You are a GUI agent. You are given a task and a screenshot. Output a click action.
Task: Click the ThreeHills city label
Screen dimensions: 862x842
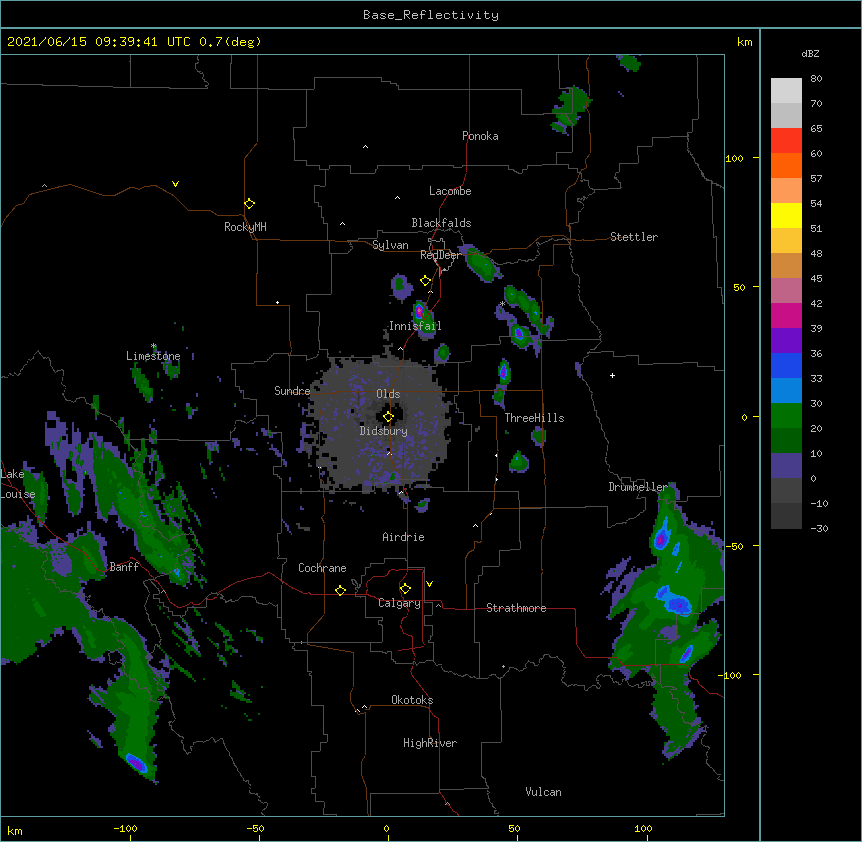click(x=534, y=418)
